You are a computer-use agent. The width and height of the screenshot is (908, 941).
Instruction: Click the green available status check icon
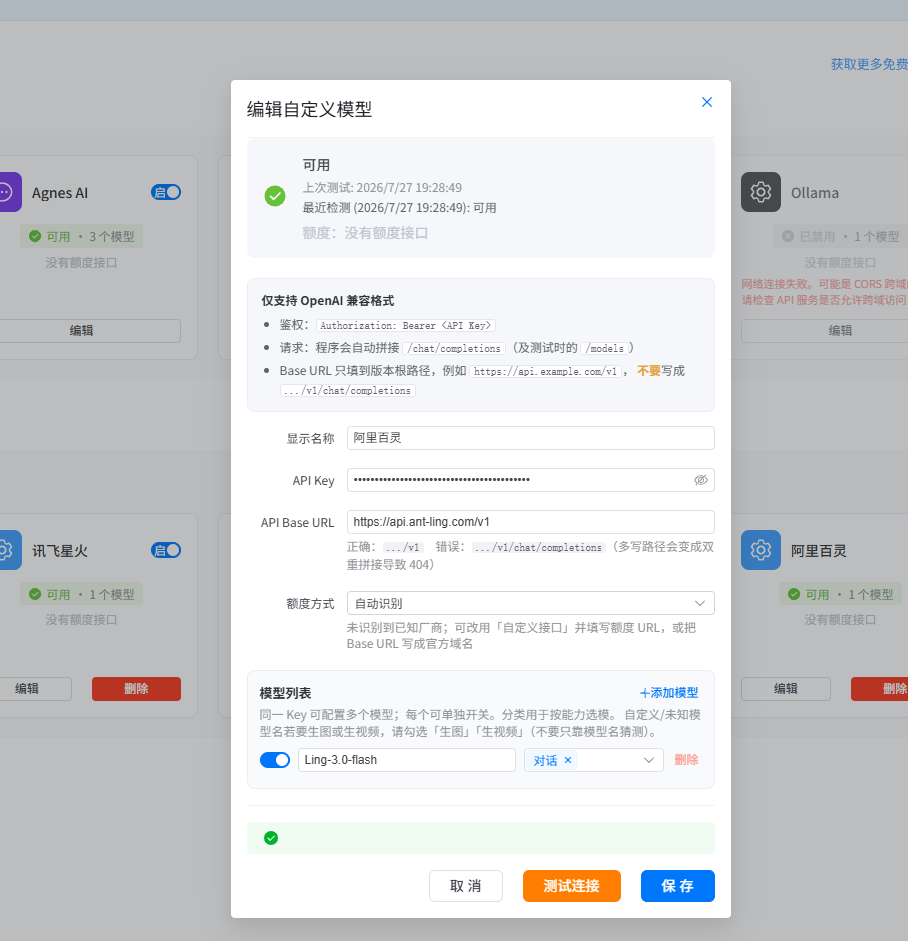coord(275,196)
